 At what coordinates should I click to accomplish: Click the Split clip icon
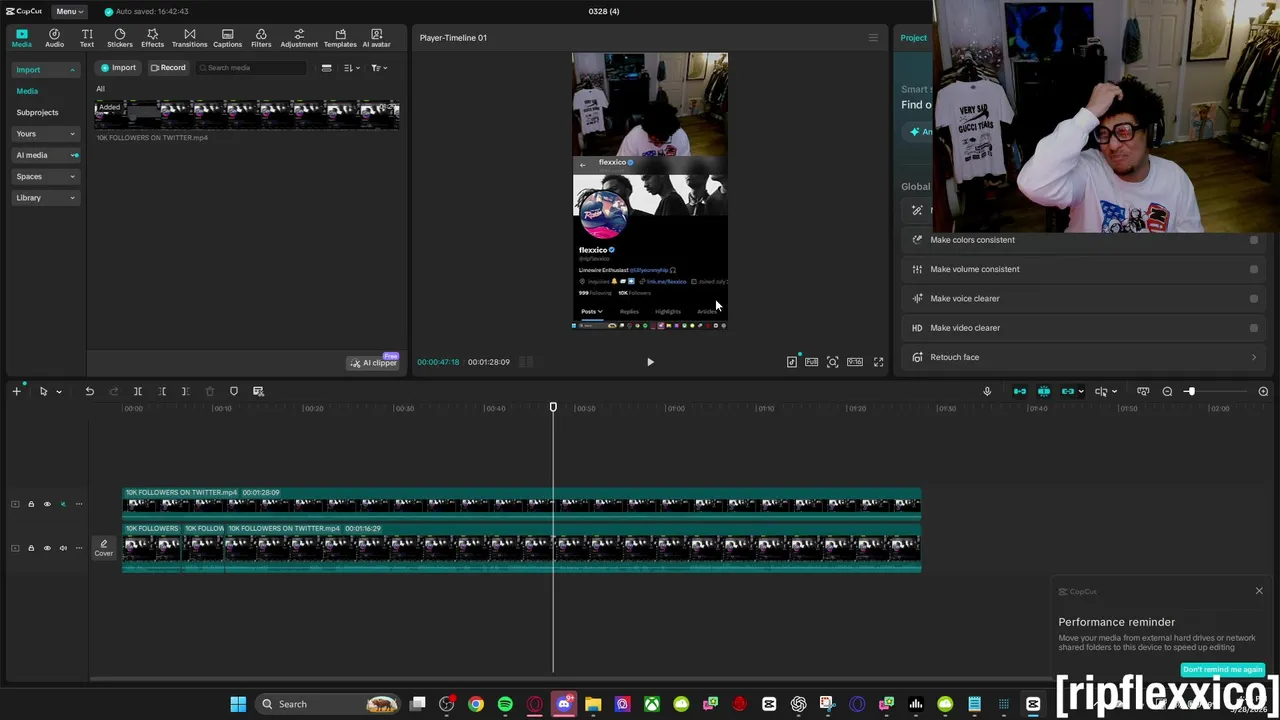(x=138, y=391)
